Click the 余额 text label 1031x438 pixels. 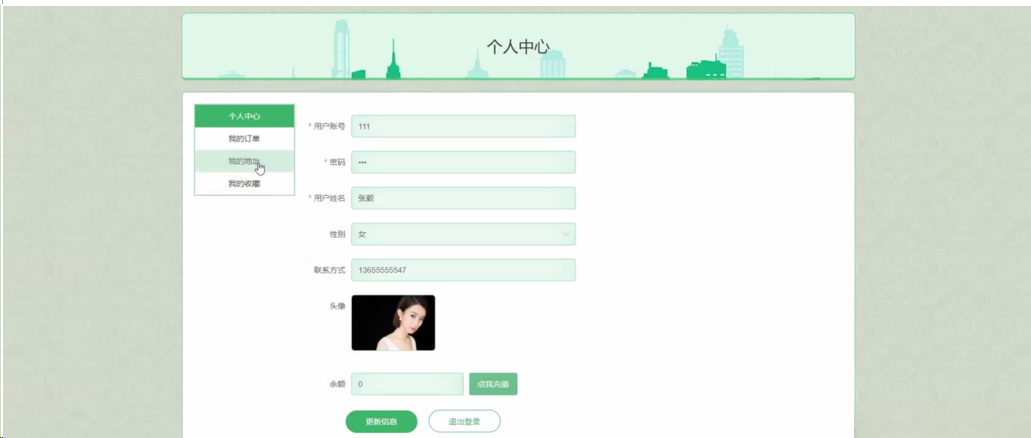coord(337,384)
